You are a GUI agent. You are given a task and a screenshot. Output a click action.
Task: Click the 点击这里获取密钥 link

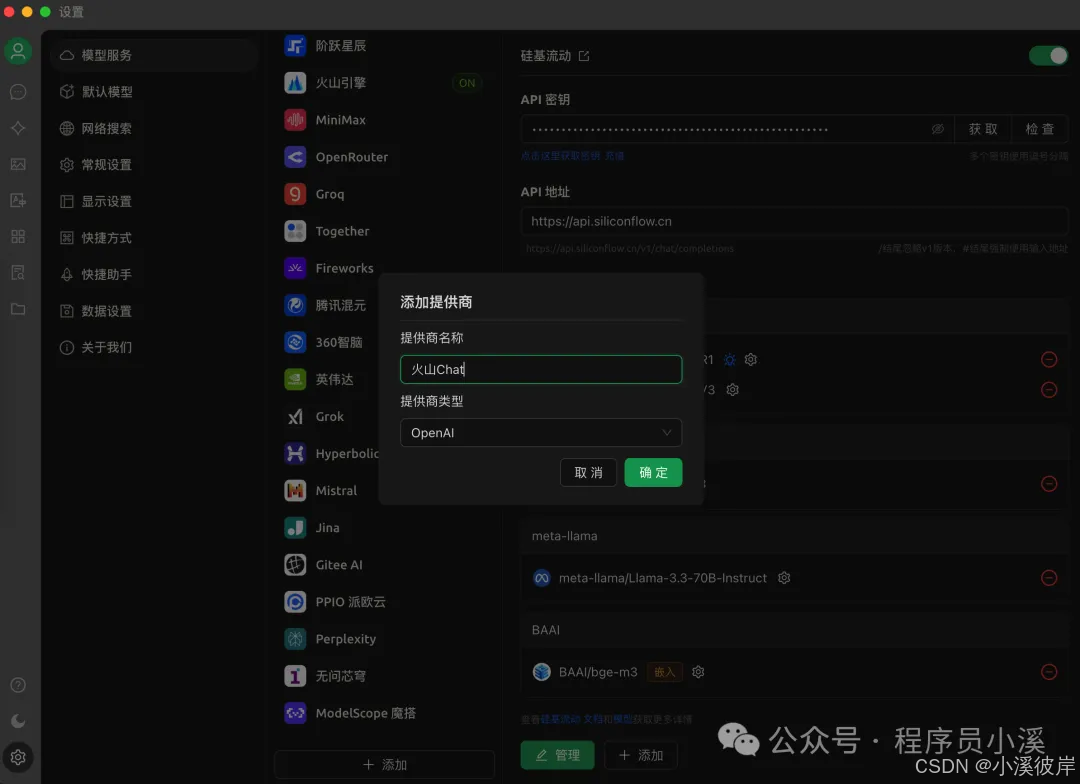560,156
